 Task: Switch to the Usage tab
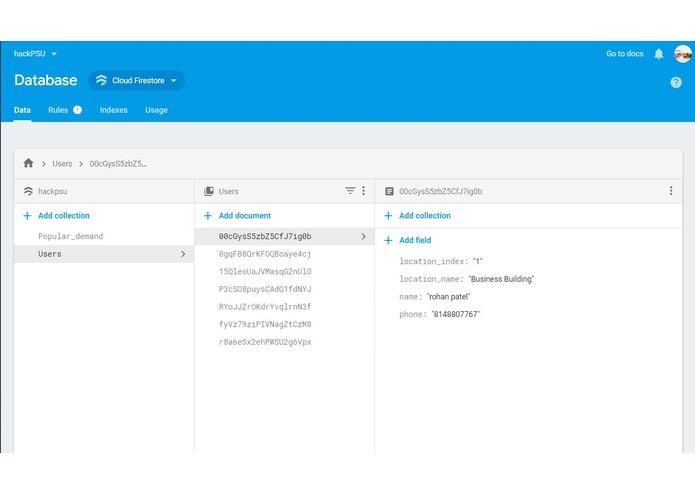(156, 110)
